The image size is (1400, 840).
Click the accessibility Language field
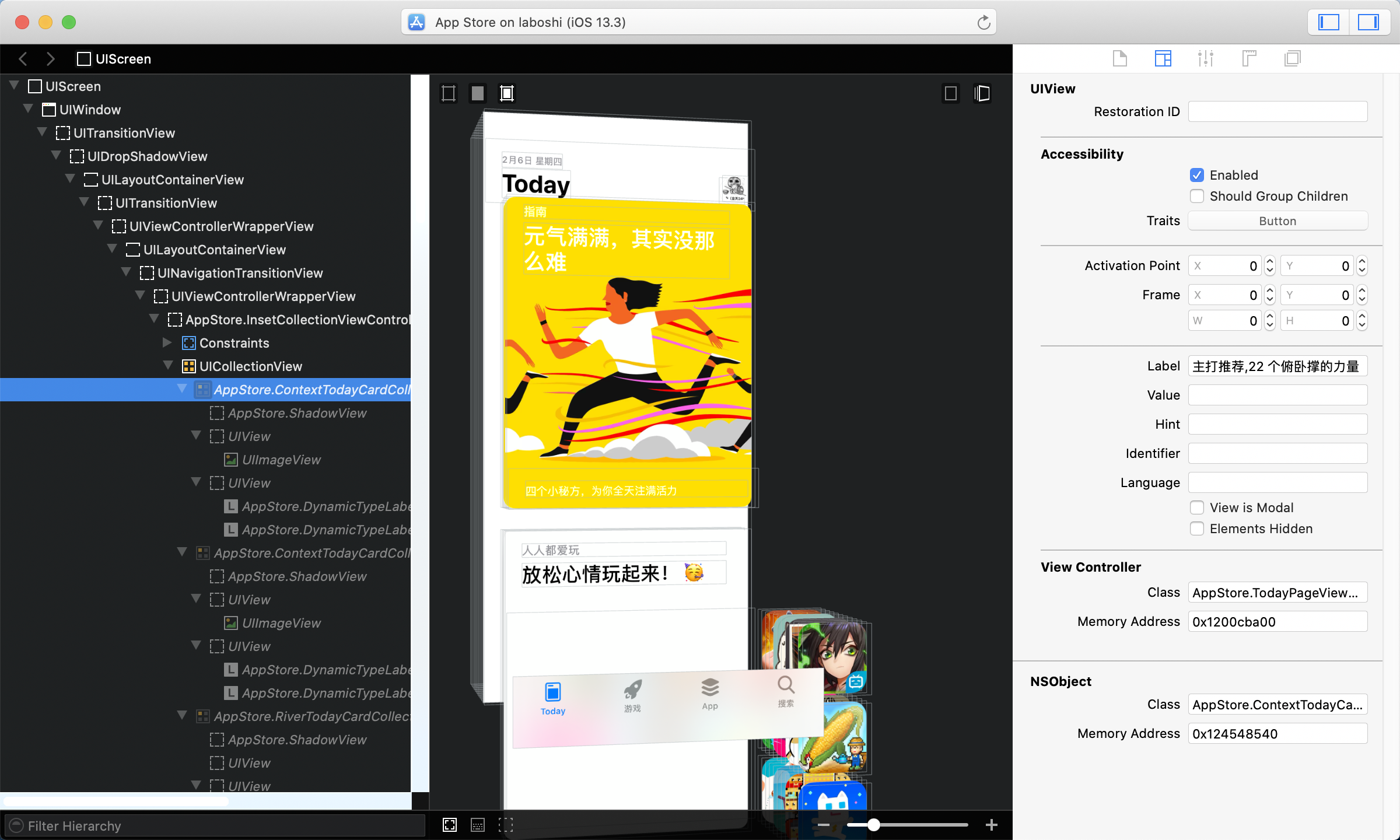pyautogui.click(x=1277, y=483)
